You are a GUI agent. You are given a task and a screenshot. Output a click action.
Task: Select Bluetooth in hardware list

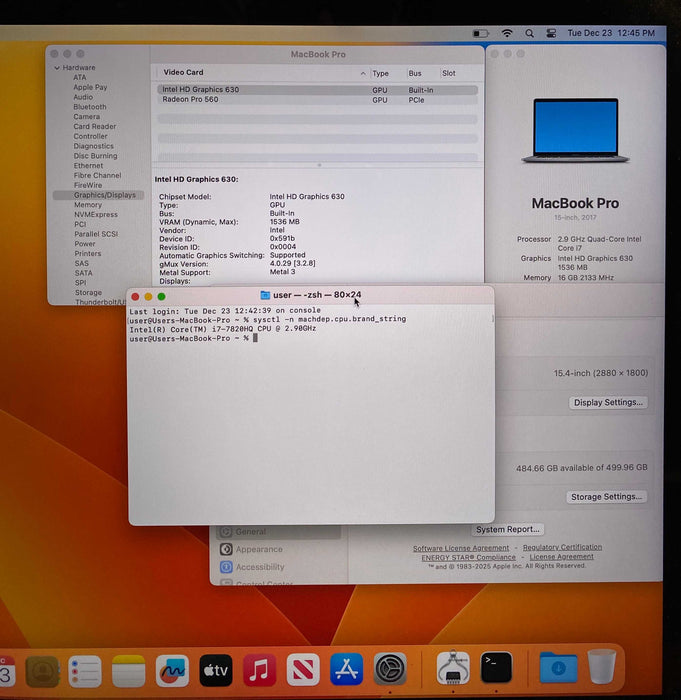tap(90, 107)
